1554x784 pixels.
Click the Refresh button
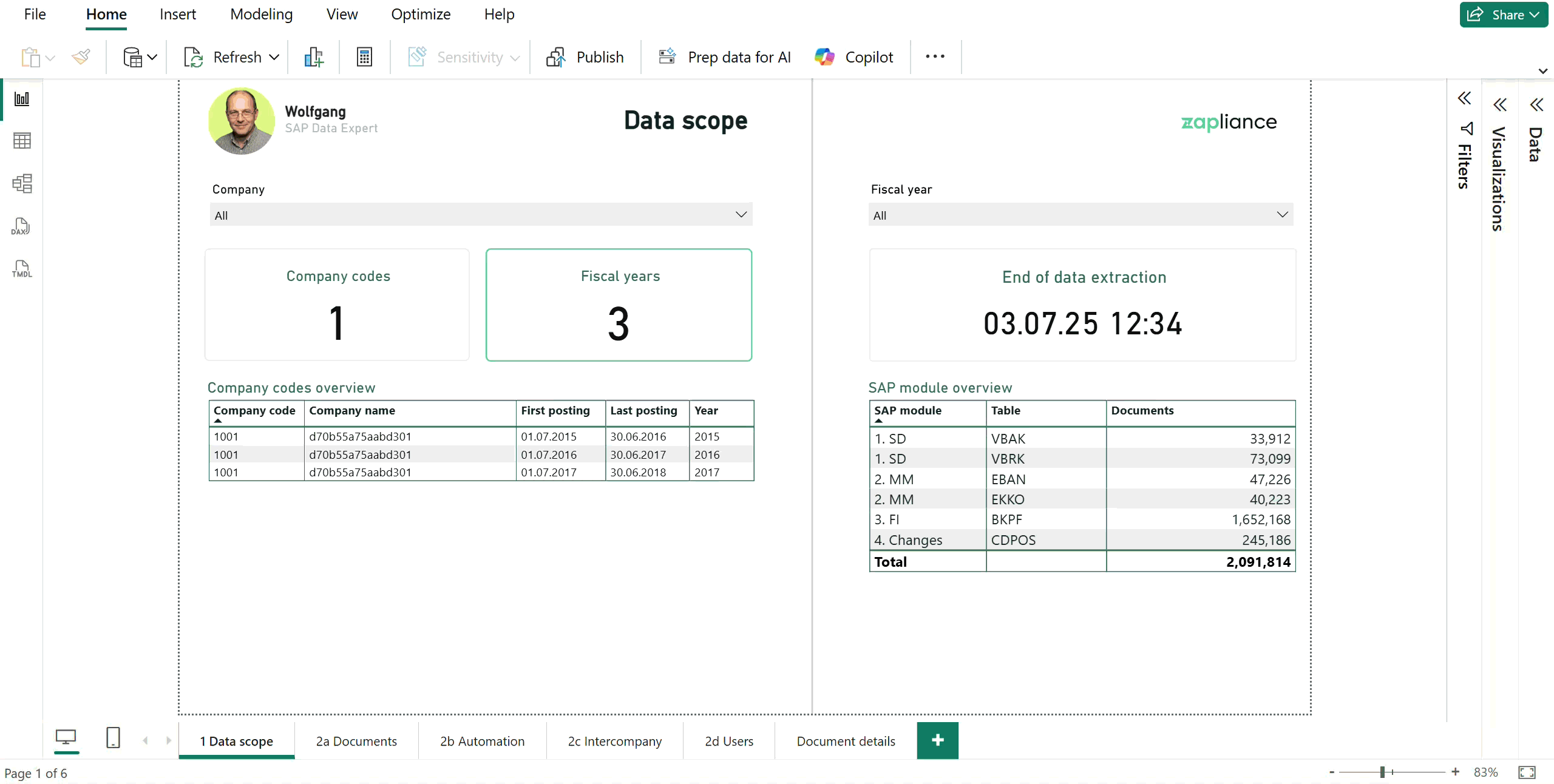pyautogui.click(x=224, y=57)
